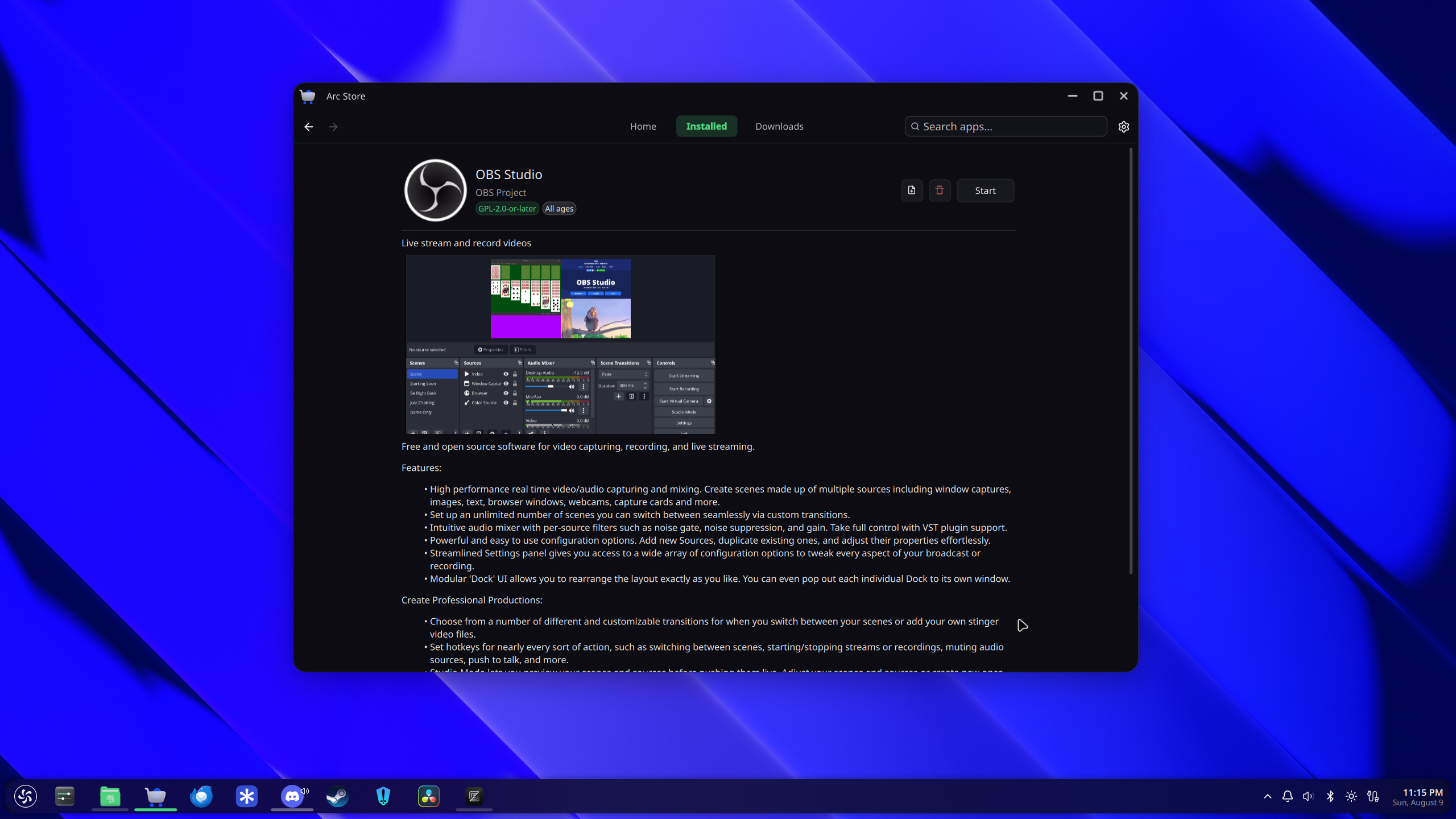Click the file-with-plus button beside the trash

click(x=912, y=191)
